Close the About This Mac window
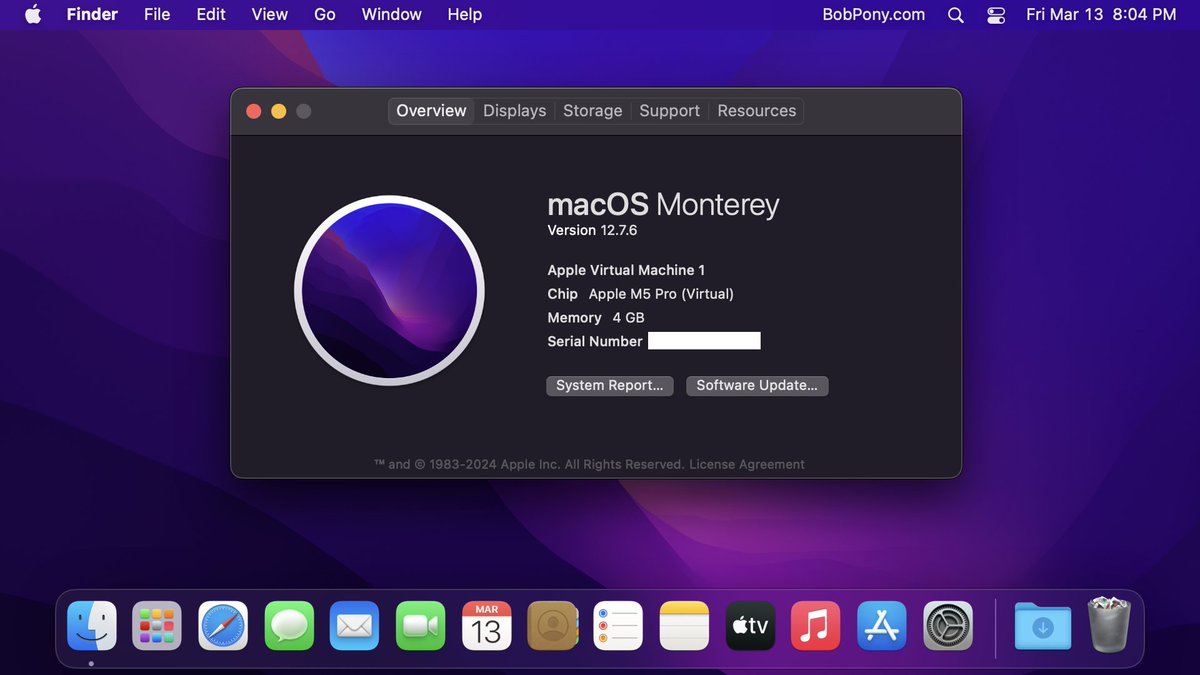 click(x=254, y=111)
